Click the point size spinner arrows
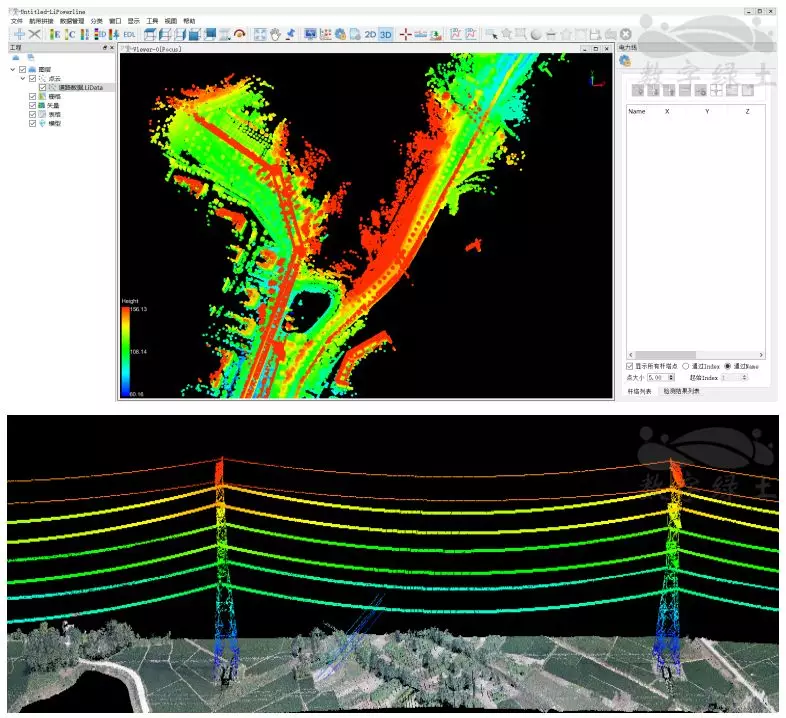This screenshot has width=786, height=718. (671, 378)
